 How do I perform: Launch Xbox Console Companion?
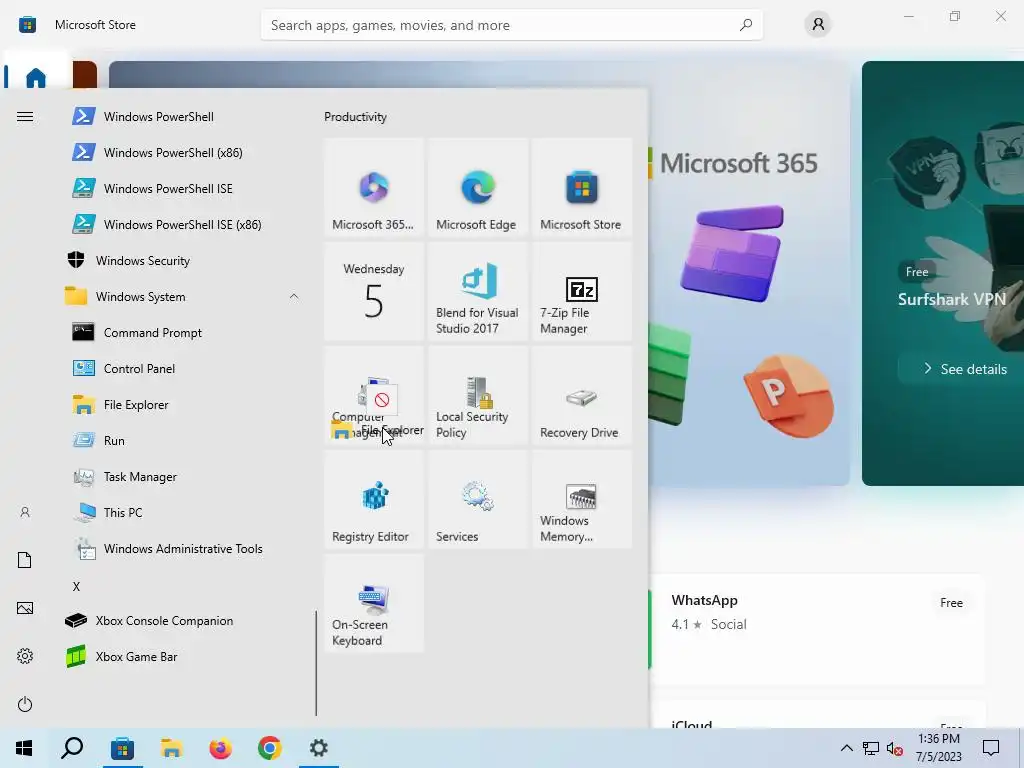click(183, 620)
